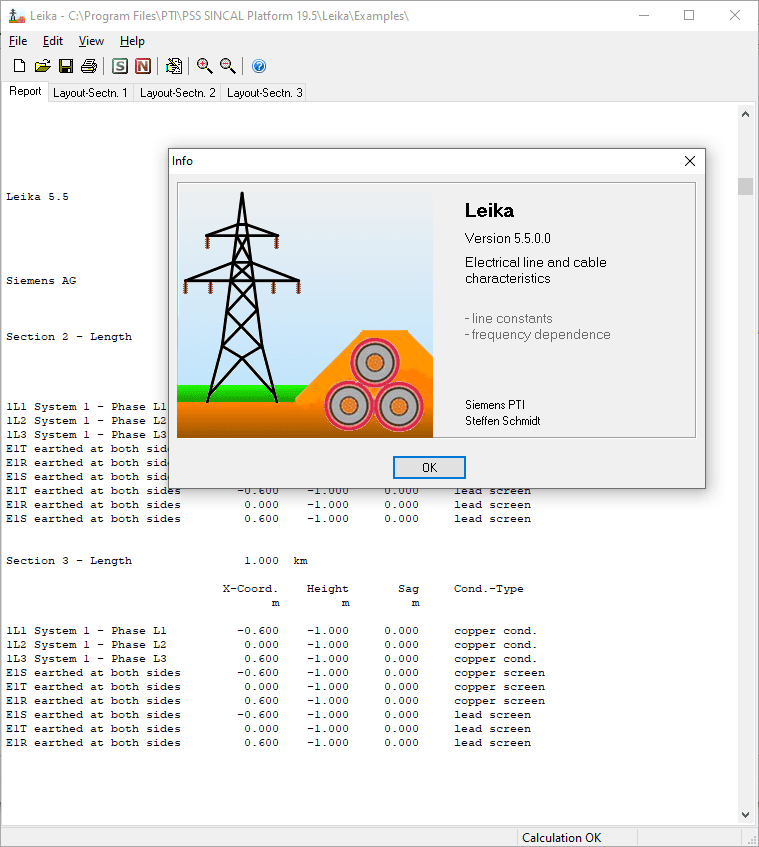The height and width of the screenshot is (847, 759).
Task: Zoom in with the magnifier plus icon
Action: tap(205, 66)
